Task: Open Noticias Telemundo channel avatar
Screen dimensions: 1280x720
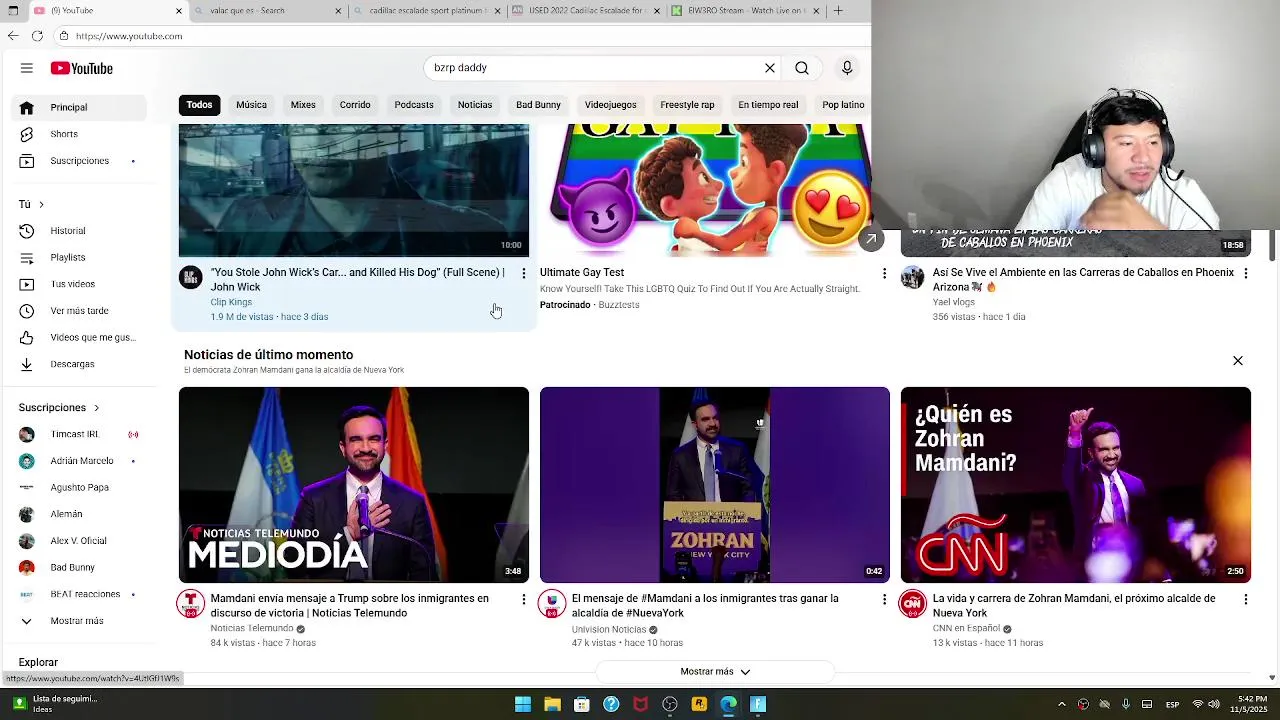Action: [191, 603]
